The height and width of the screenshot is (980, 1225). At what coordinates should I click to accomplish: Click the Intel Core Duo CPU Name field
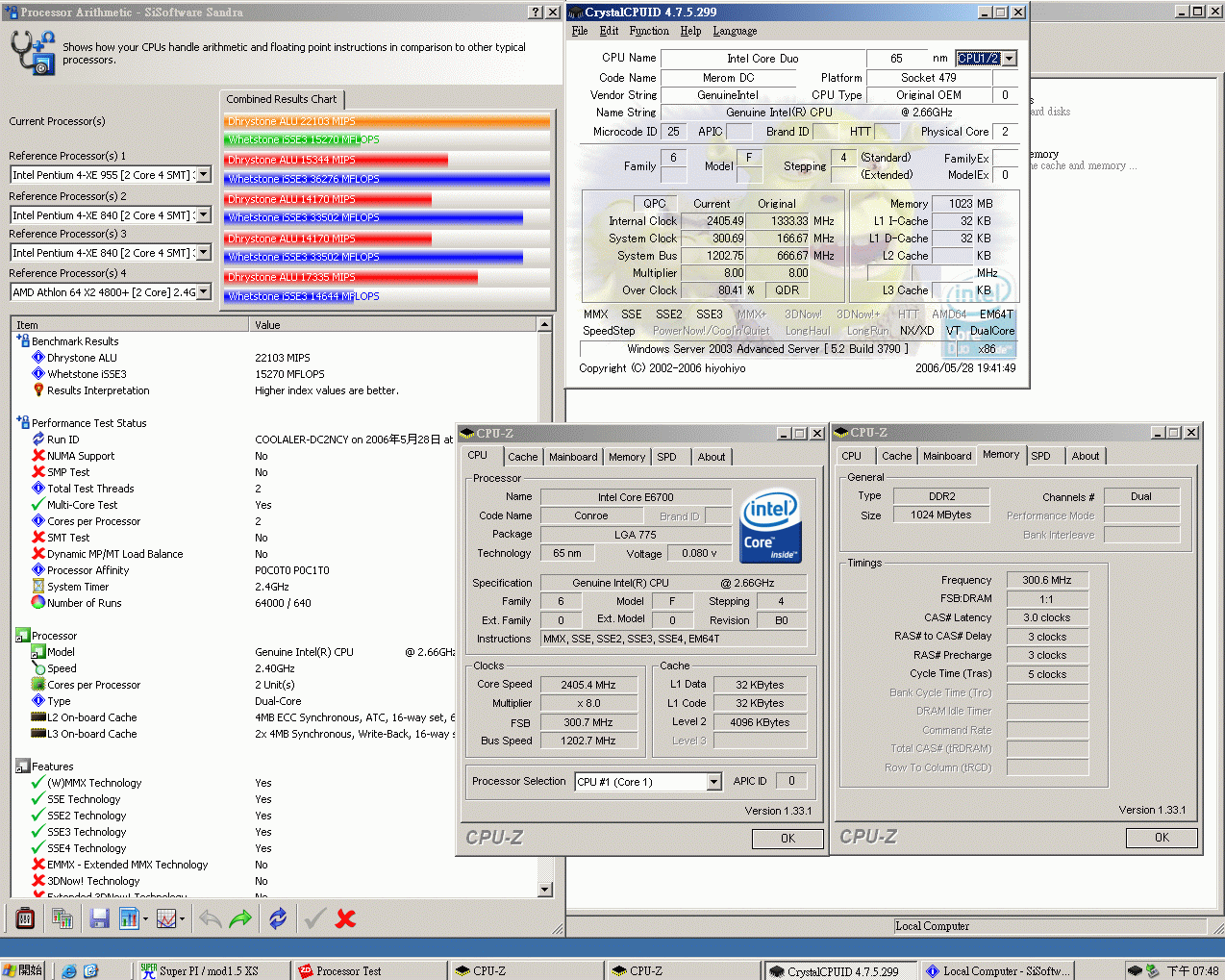coord(762,59)
